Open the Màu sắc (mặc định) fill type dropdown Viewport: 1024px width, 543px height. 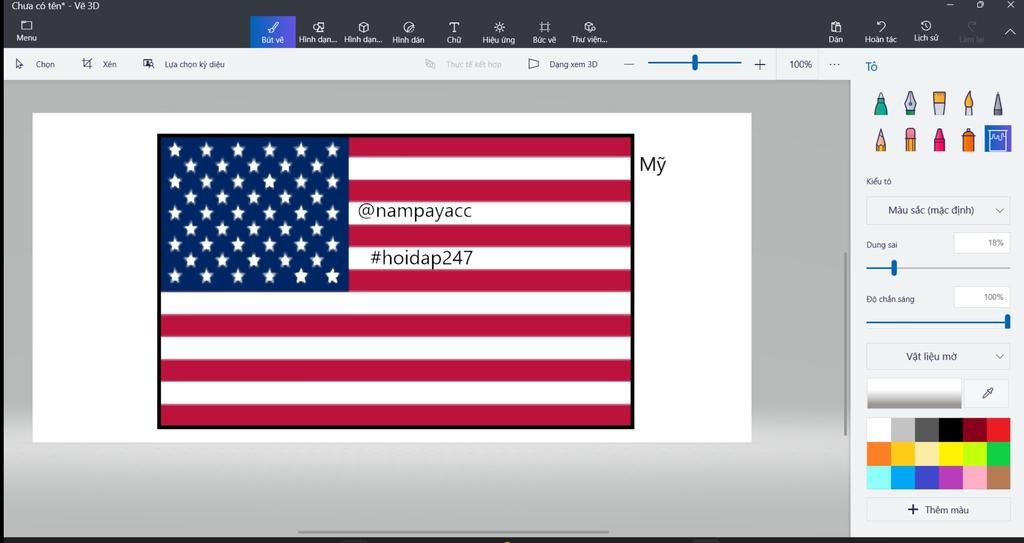click(938, 210)
